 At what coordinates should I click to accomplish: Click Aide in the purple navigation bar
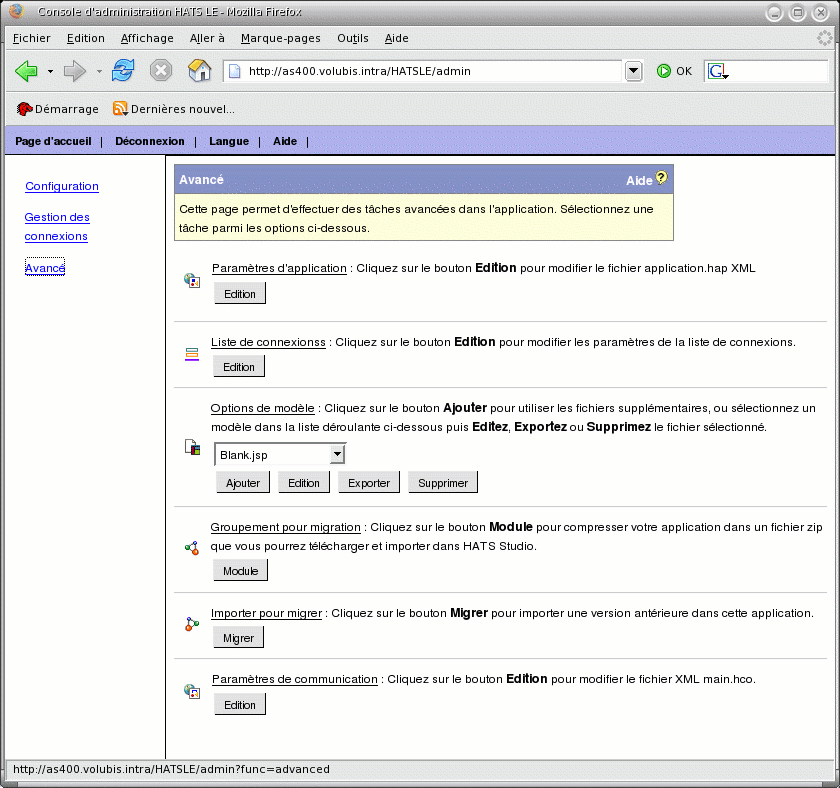[x=285, y=141]
